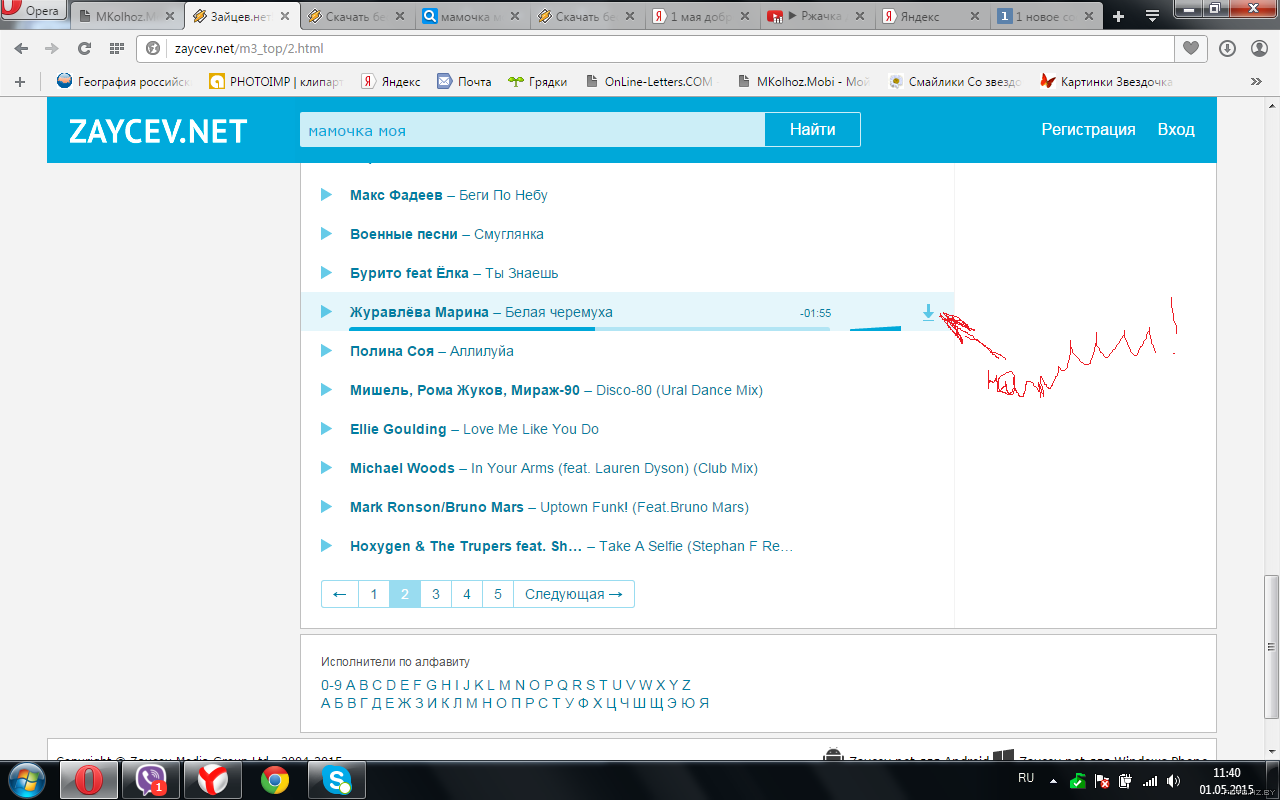
Task: Play Mark Ronson Uptown Funk track
Action: tap(326, 507)
